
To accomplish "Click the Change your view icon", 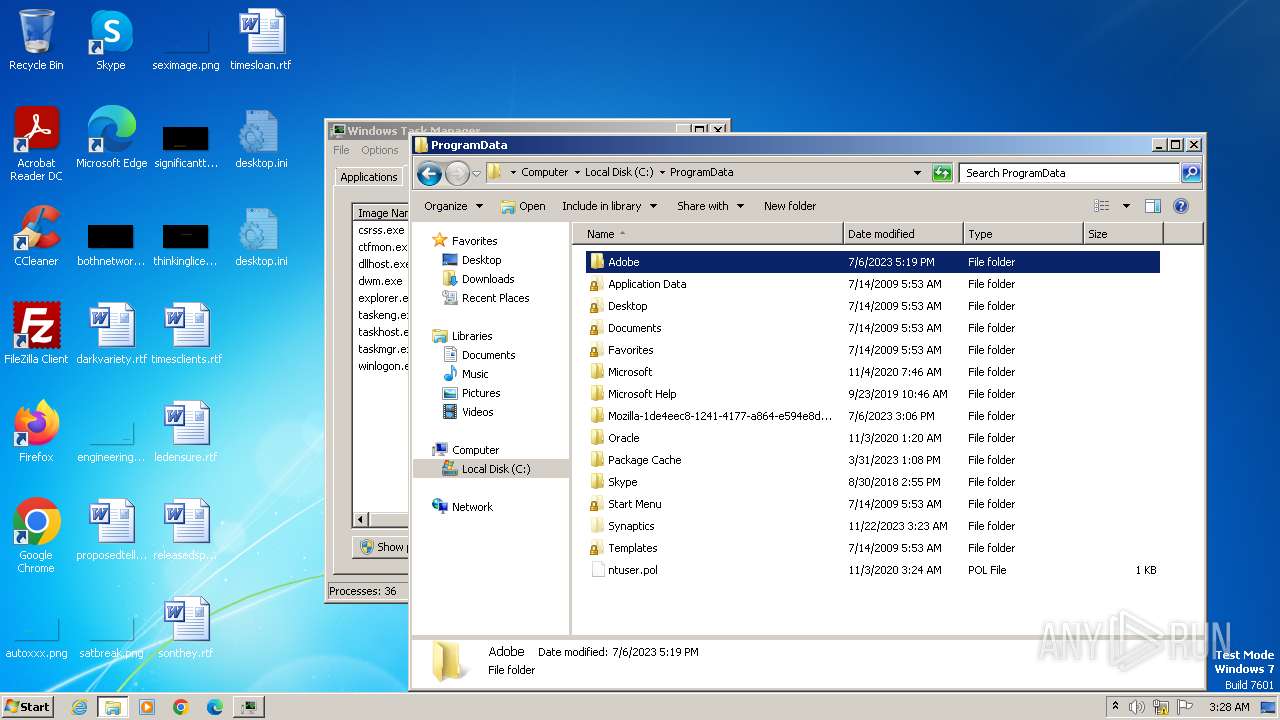I will 1101,206.
